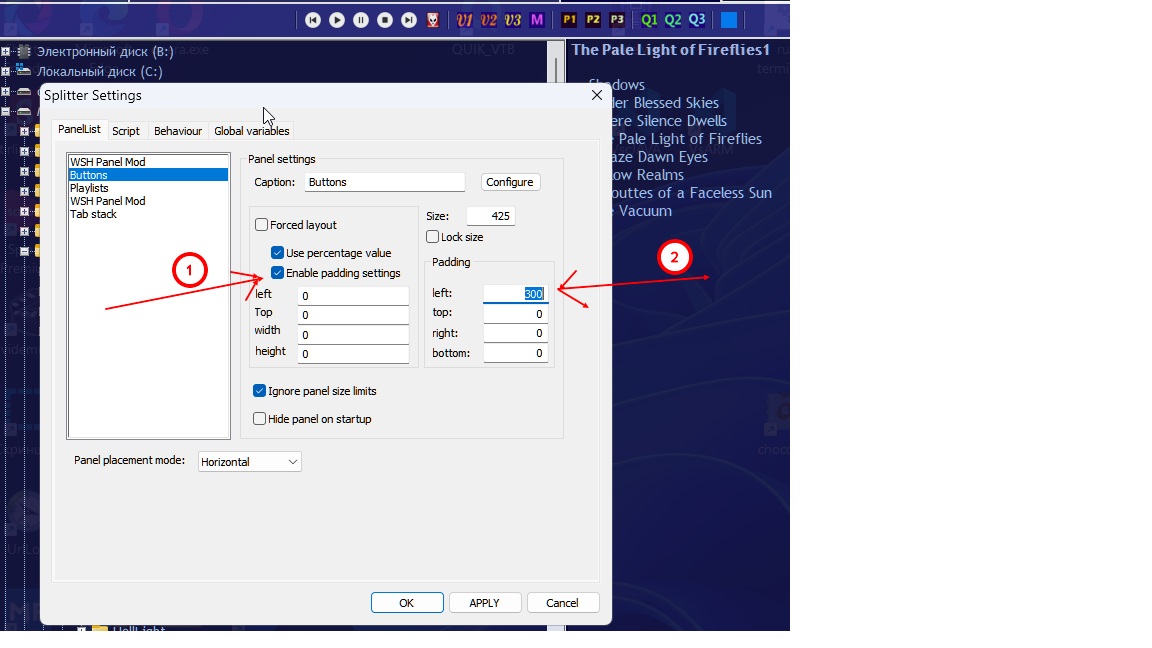Select the P2 toolbar icon
The height and width of the screenshot is (648, 1152).
click(593, 20)
